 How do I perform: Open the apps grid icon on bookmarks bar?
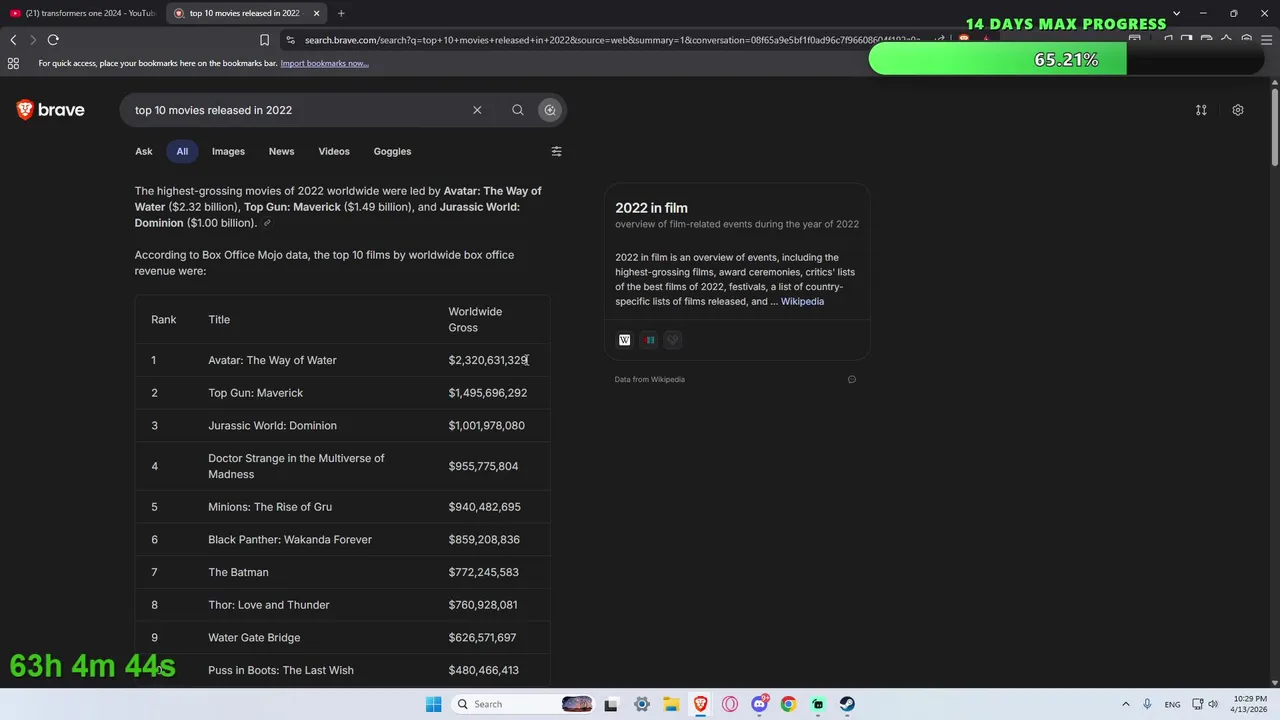click(x=13, y=63)
